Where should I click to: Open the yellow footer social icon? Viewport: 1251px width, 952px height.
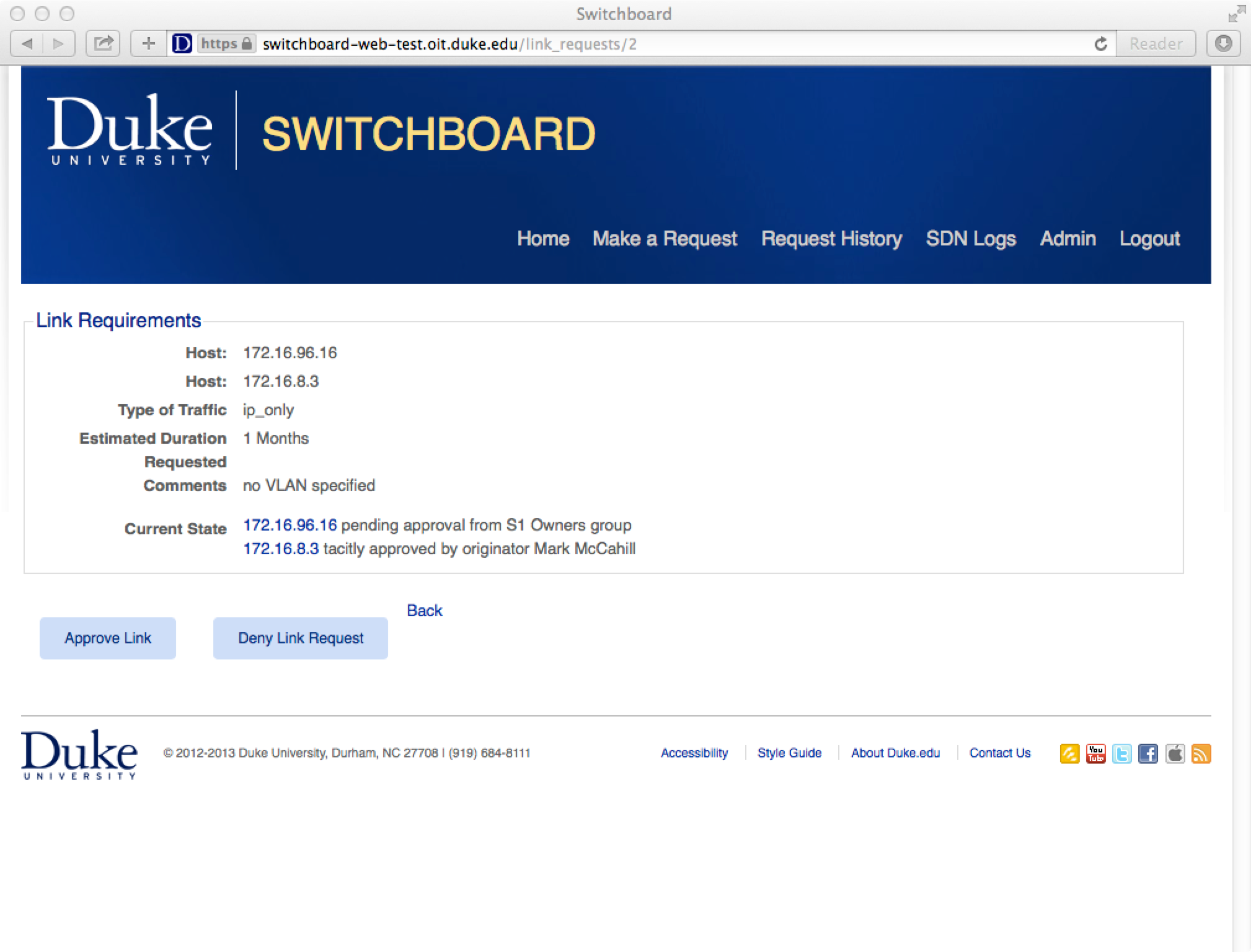[1069, 754]
